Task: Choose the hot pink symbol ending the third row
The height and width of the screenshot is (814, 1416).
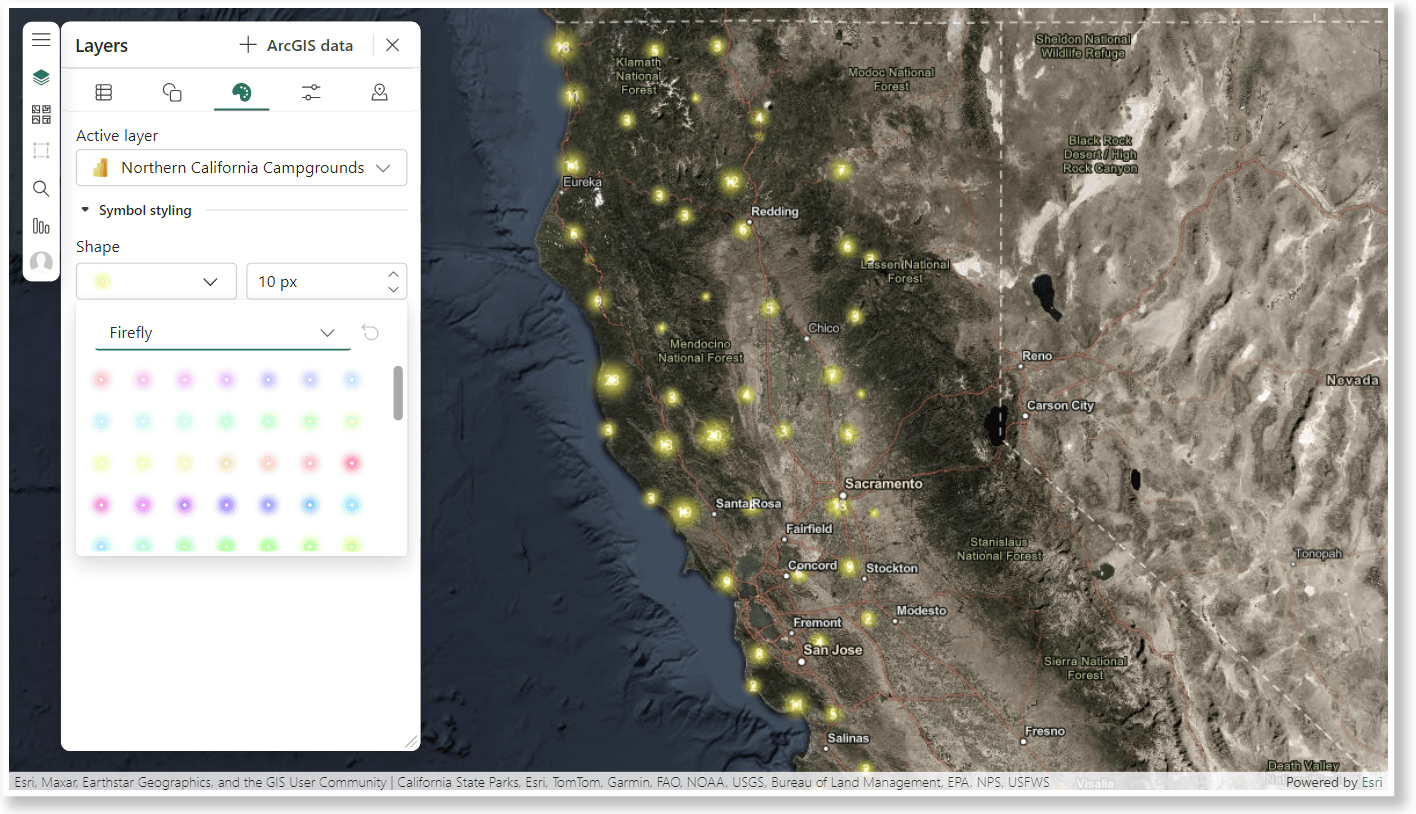Action: (351, 463)
